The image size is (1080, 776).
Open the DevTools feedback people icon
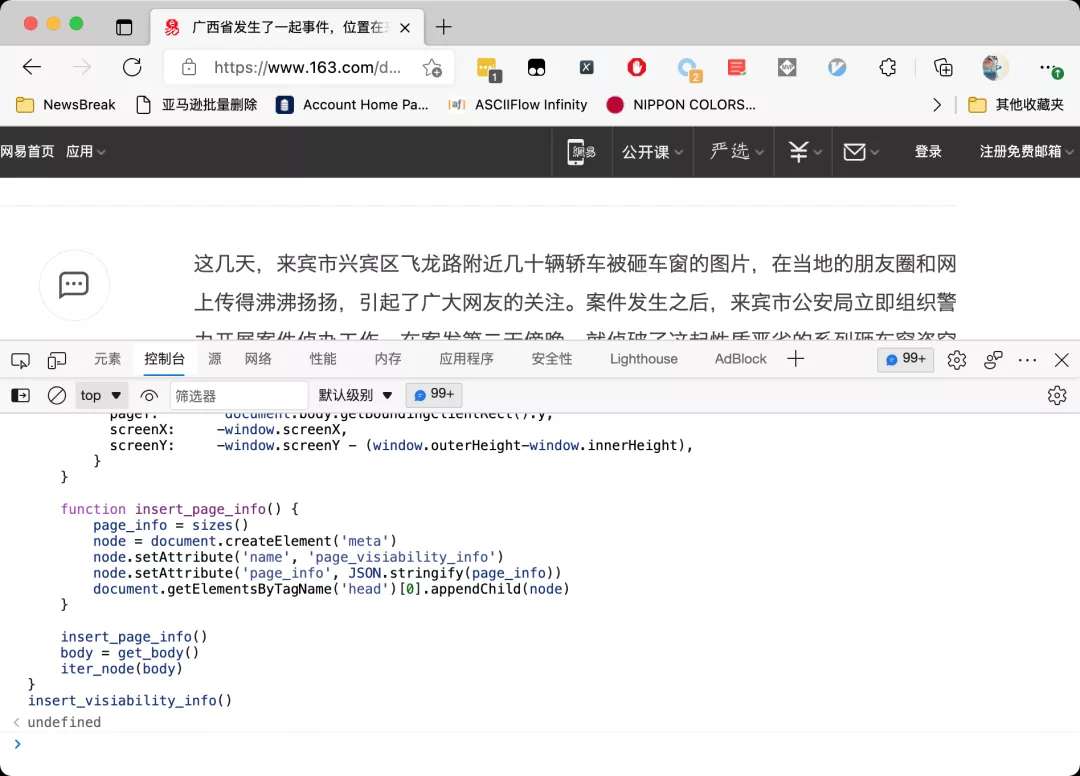(x=993, y=360)
